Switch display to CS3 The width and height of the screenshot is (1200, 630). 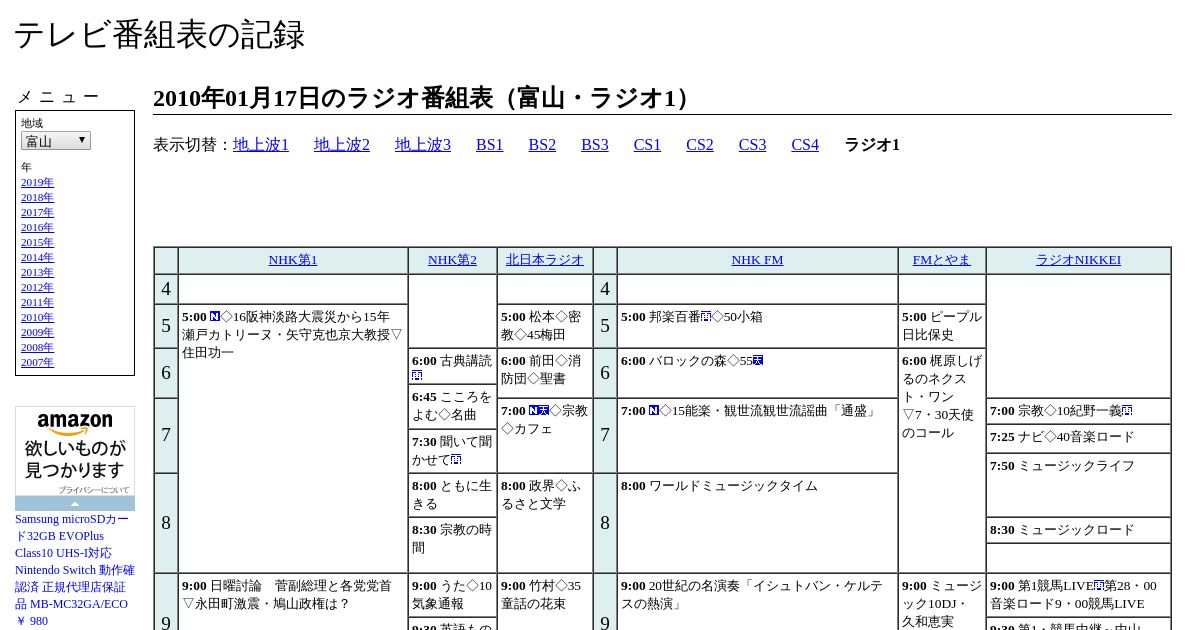(x=752, y=145)
